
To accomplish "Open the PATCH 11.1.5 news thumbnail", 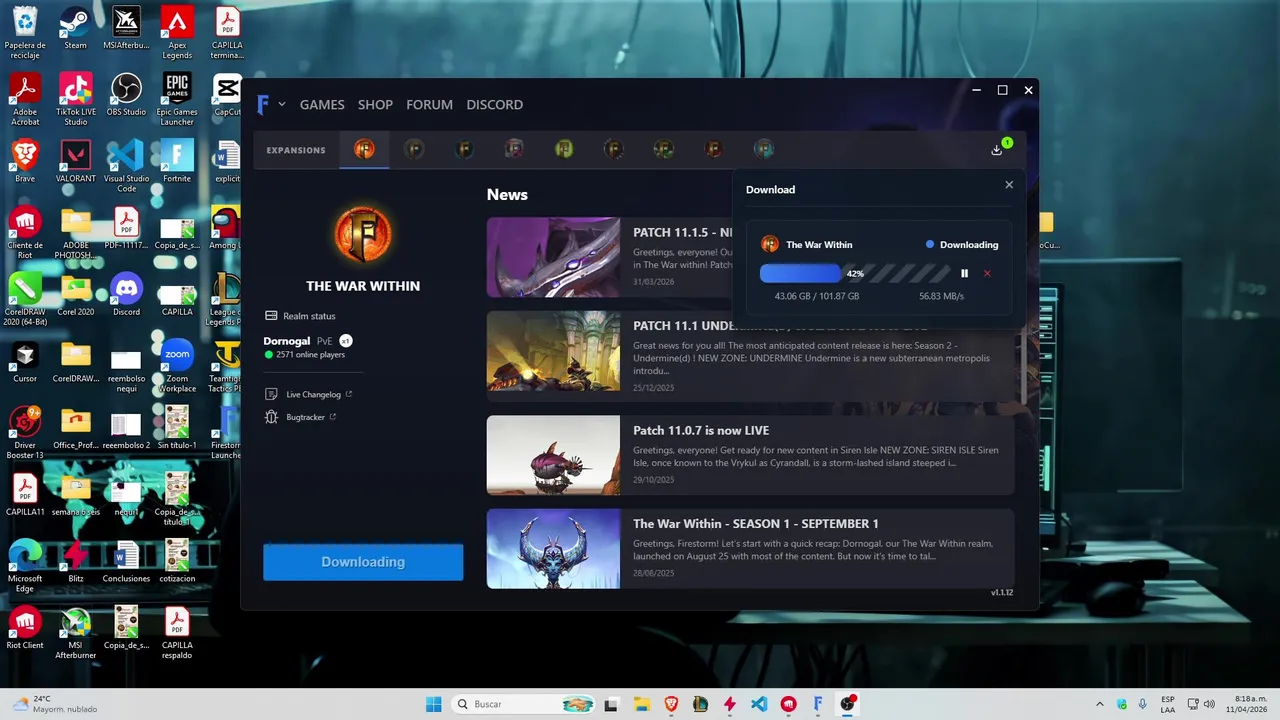I will pyautogui.click(x=553, y=257).
